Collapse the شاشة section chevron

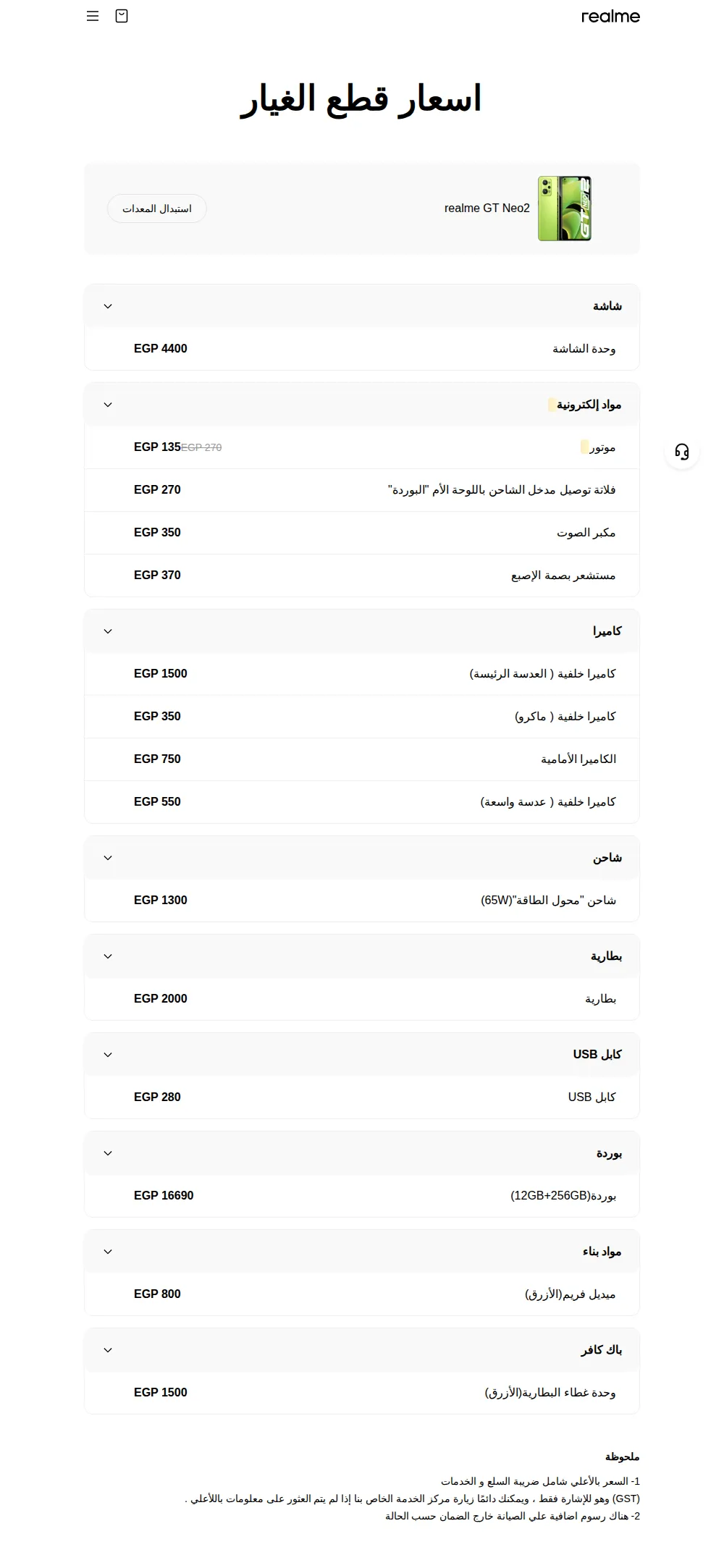108,306
